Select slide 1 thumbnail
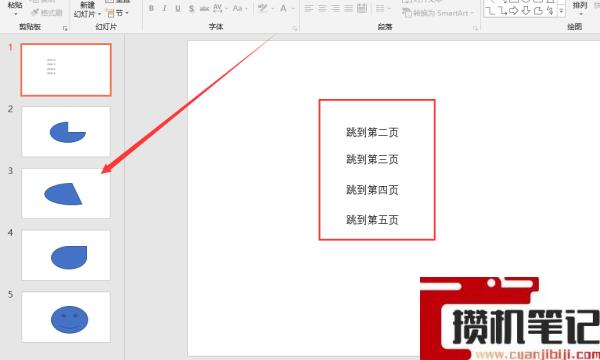This screenshot has height=360, width=600. tap(66, 70)
